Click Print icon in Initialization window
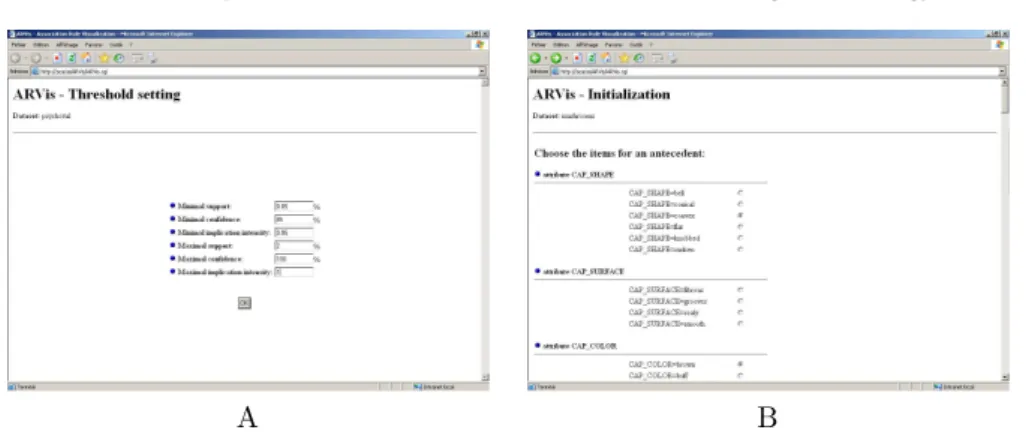This screenshot has height=433, width=1026. pos(673,58)
